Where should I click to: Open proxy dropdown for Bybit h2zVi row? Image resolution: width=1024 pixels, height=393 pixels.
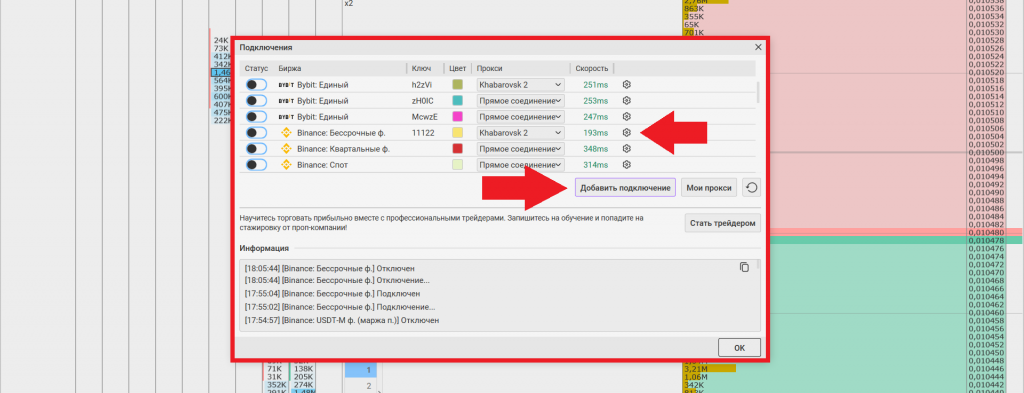(x=520, y=85)
